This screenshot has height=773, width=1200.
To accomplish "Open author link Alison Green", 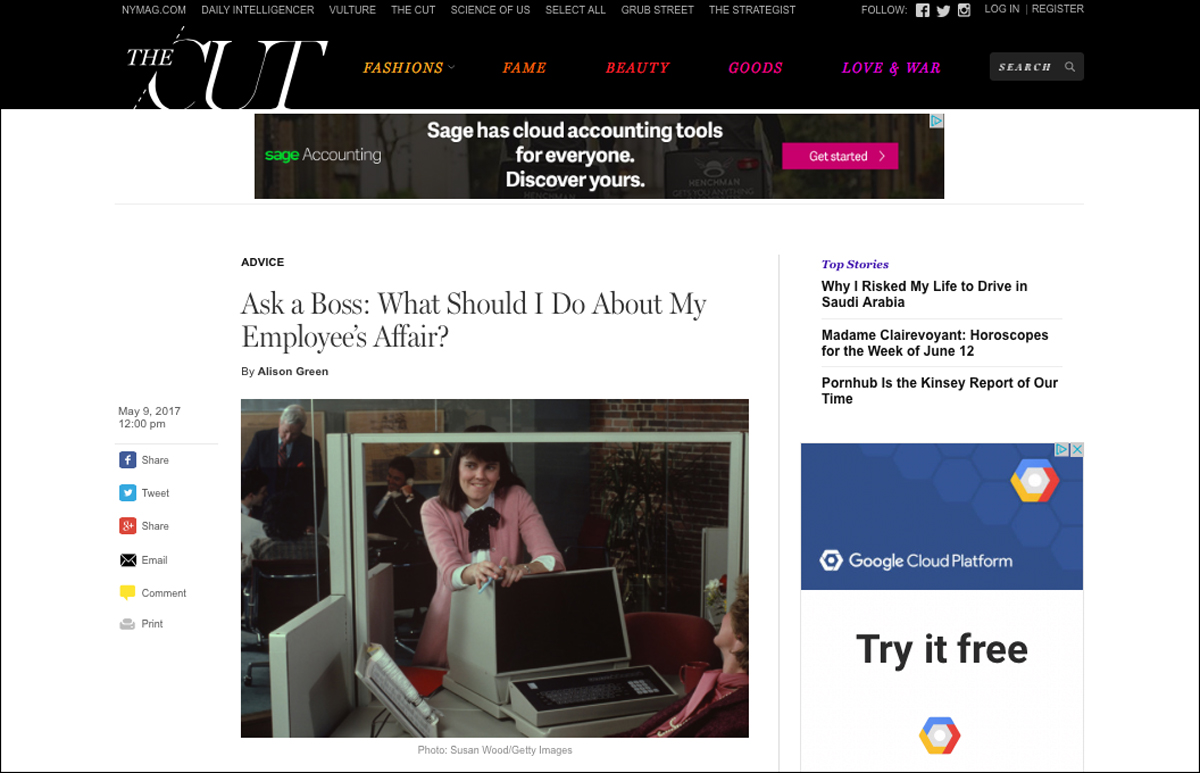I will pyautogui.click(x=293, y=371).
